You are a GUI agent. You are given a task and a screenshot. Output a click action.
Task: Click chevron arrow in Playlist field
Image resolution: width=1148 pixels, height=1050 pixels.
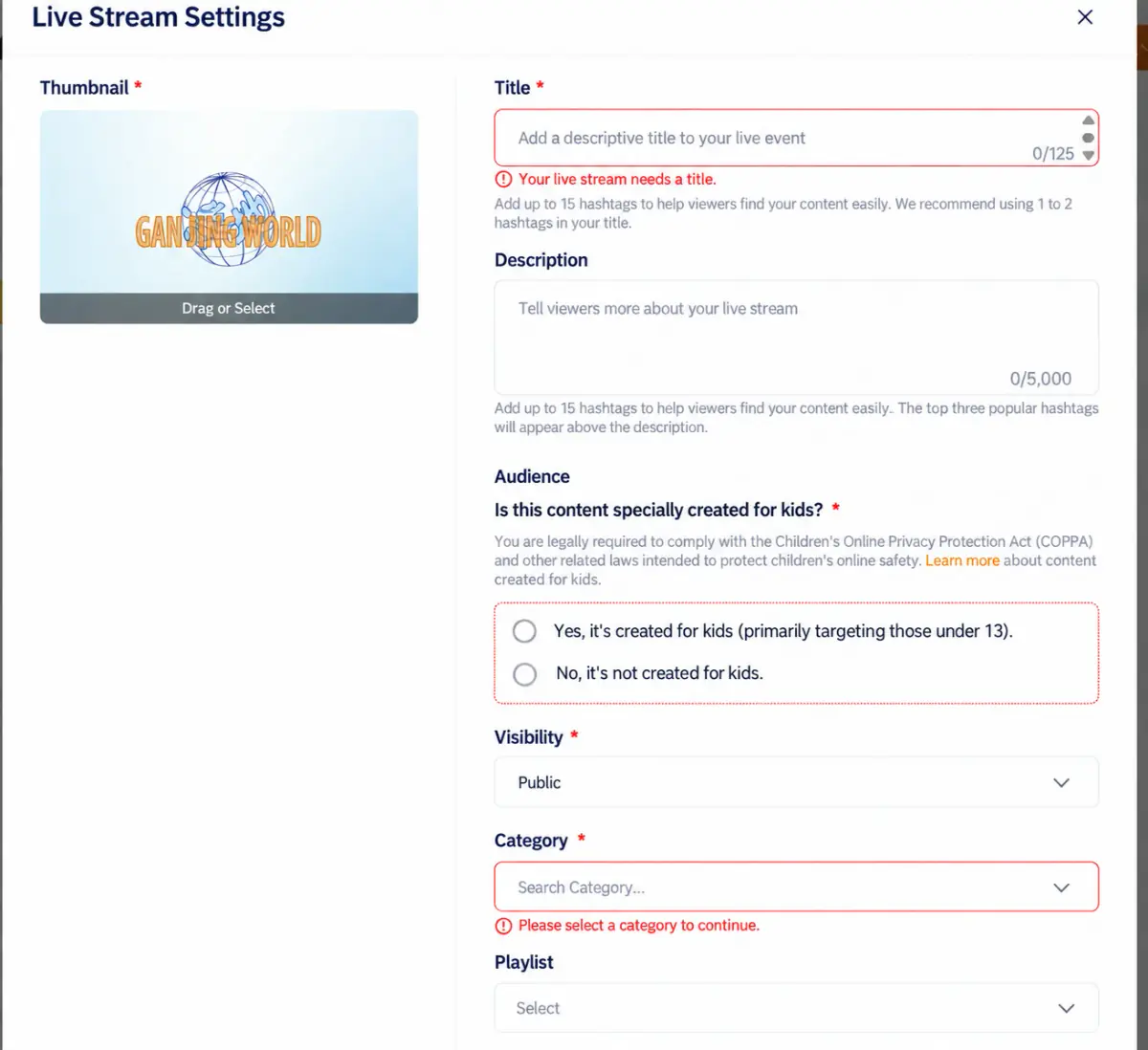[1066, 1008]
